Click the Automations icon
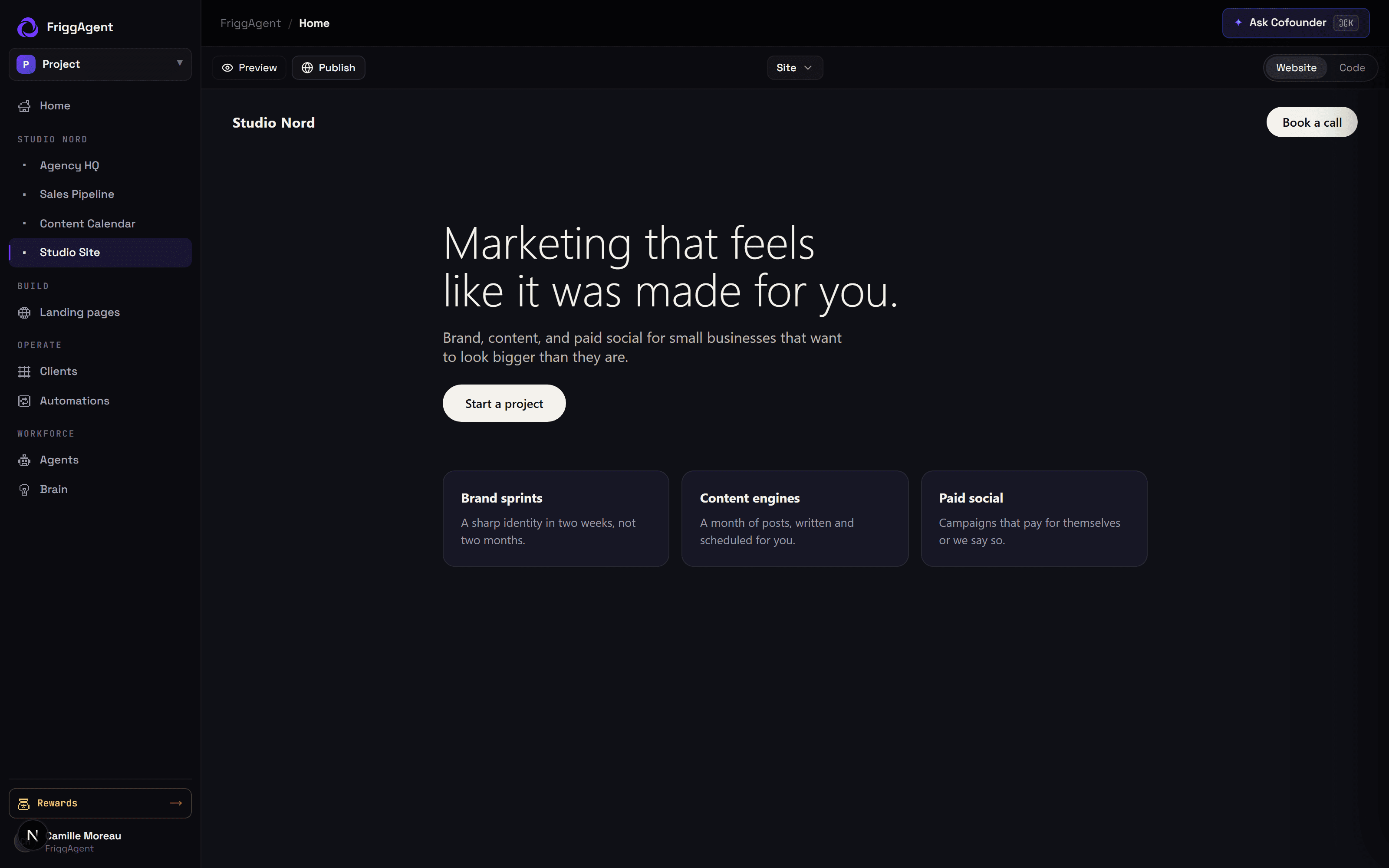Image resolution: width=1389 pixels, height=868 pixels. (x=24, y=401)
